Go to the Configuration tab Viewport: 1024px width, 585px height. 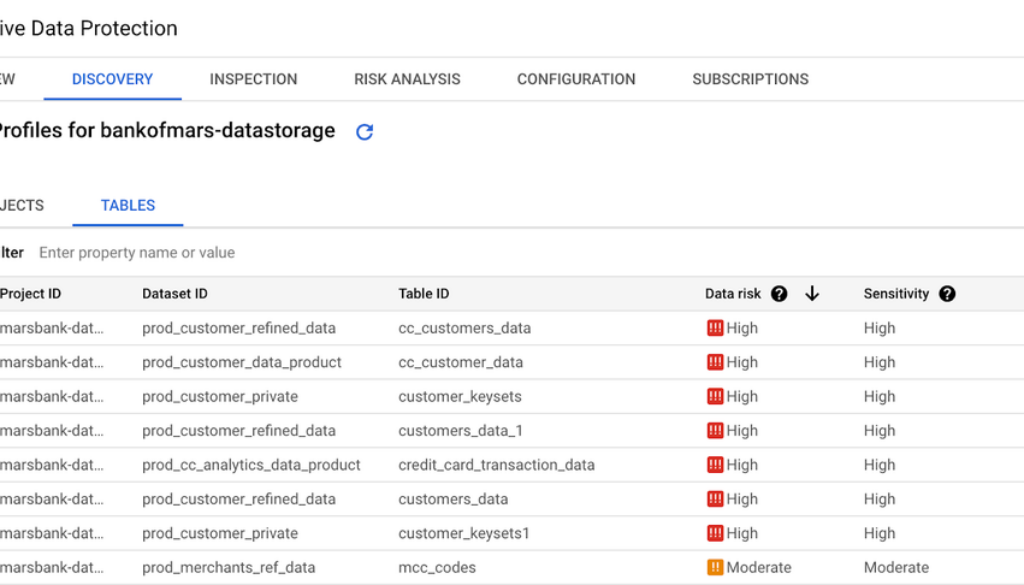pyautogui.click(x=576, y=79)
